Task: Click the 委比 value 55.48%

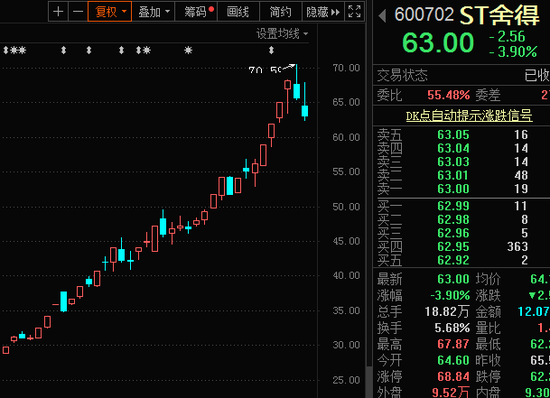Action: (x=448, y=95)
